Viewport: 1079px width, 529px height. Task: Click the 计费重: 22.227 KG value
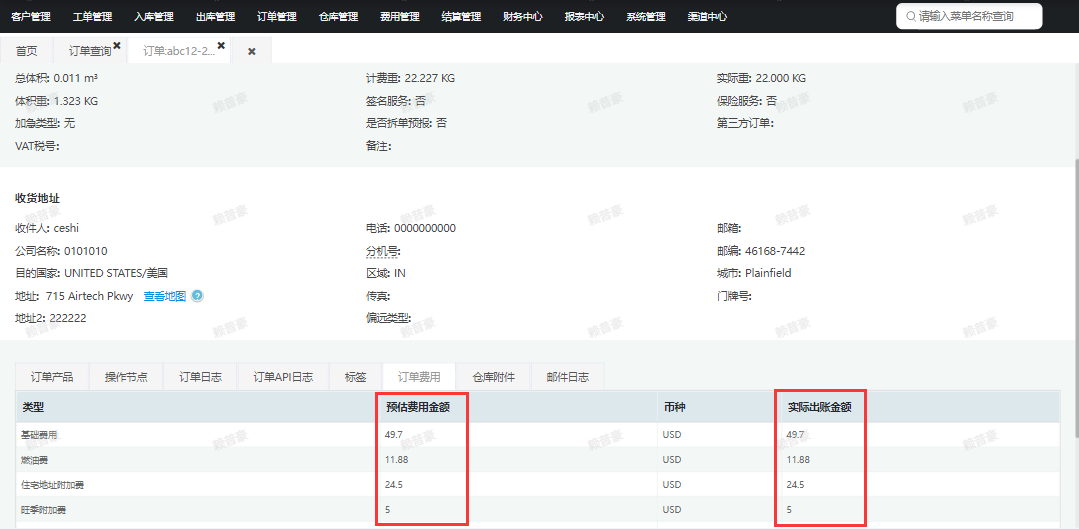coord(410,78)
